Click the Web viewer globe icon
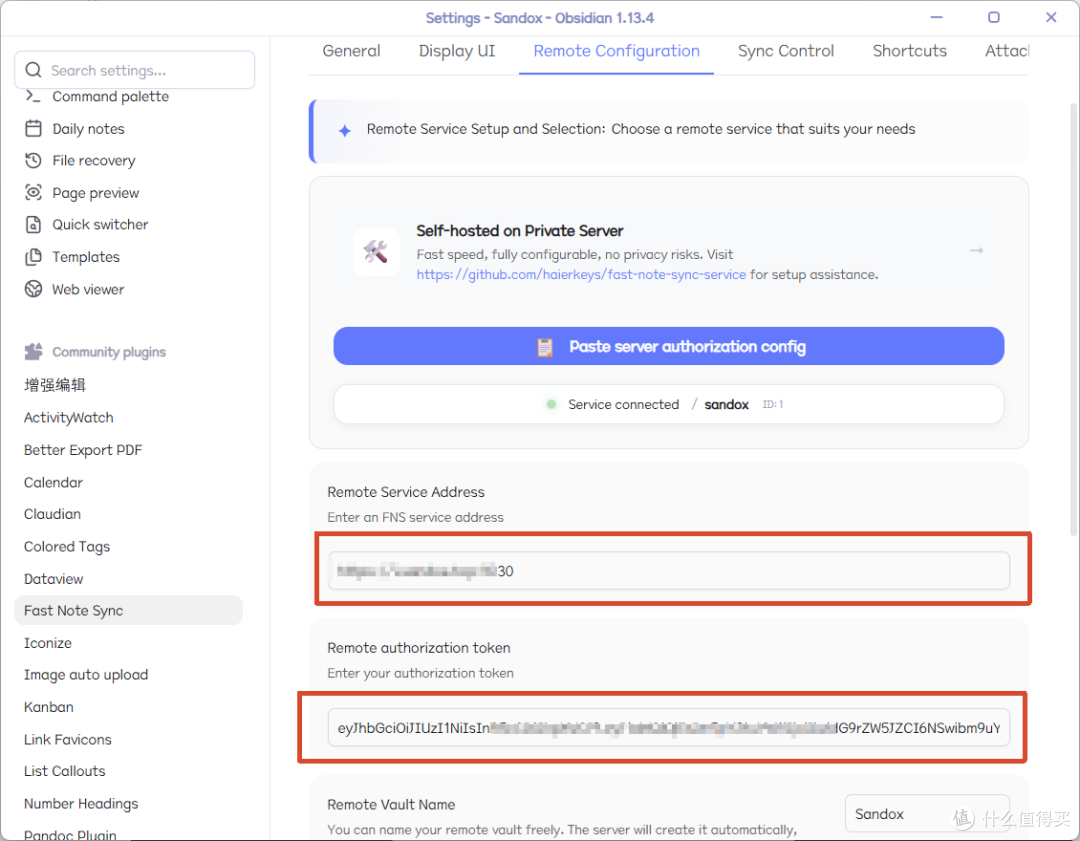Viewport: 1080px width, 841px height. [x=33, y=289]
